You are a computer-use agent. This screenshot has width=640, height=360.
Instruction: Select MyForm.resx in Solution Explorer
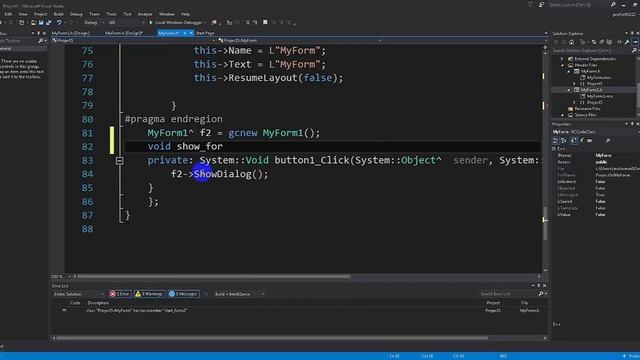[599, 78]
